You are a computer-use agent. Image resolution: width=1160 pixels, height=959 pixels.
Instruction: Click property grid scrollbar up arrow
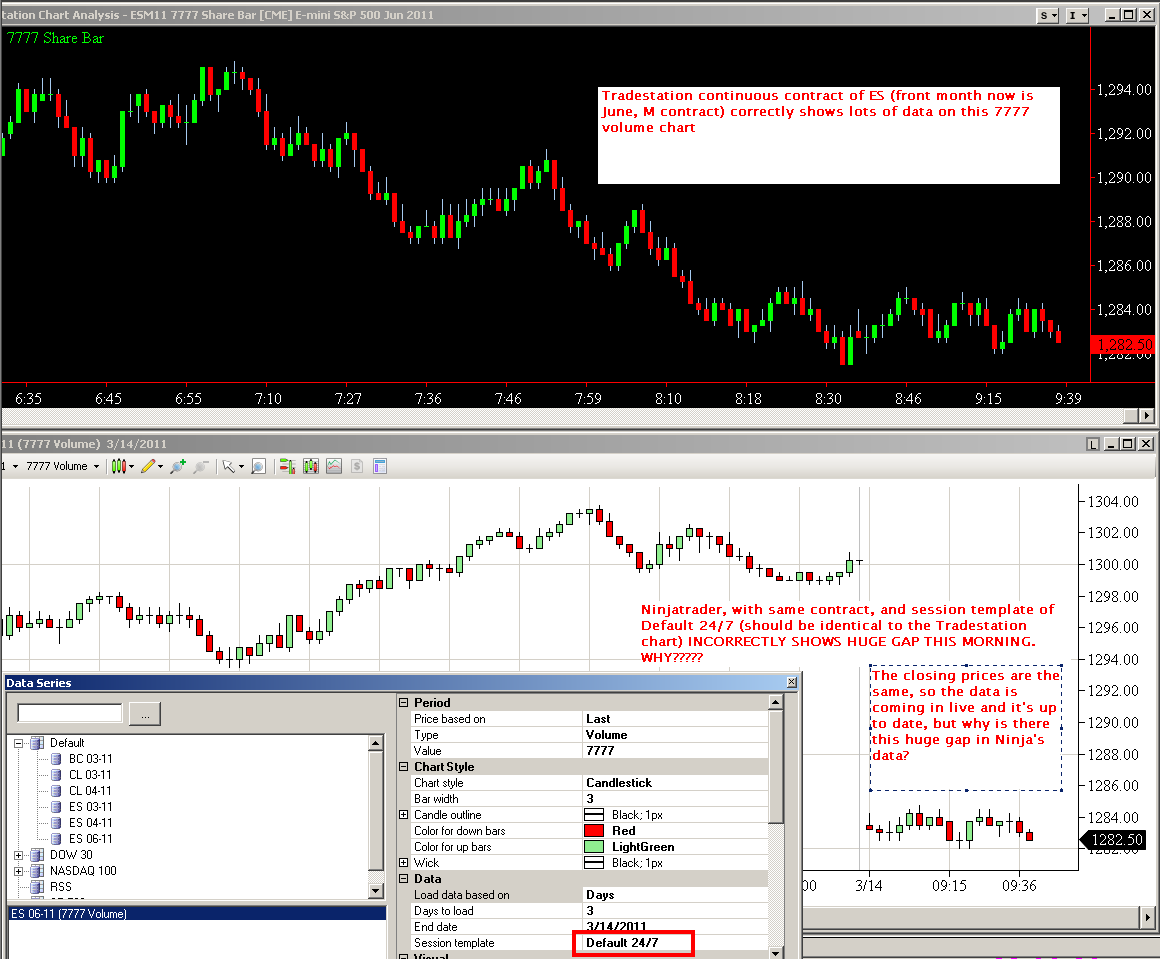pyautogui.click(x=775, y=701)
